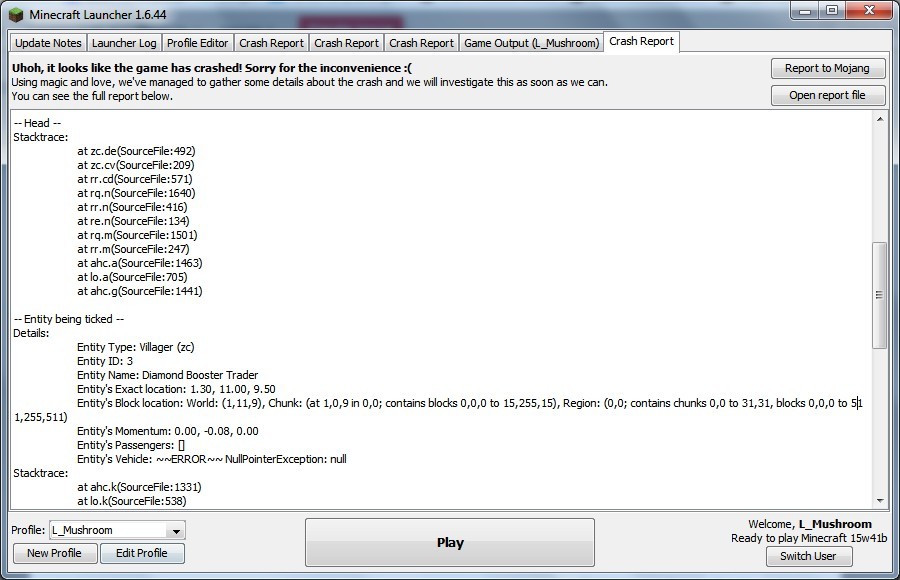This screenshot has width=900, height=580.
Task: Click the line 'at ahc.g(SourceFile:1441)'
Action: pyautogui.click(x=139, y=291)
